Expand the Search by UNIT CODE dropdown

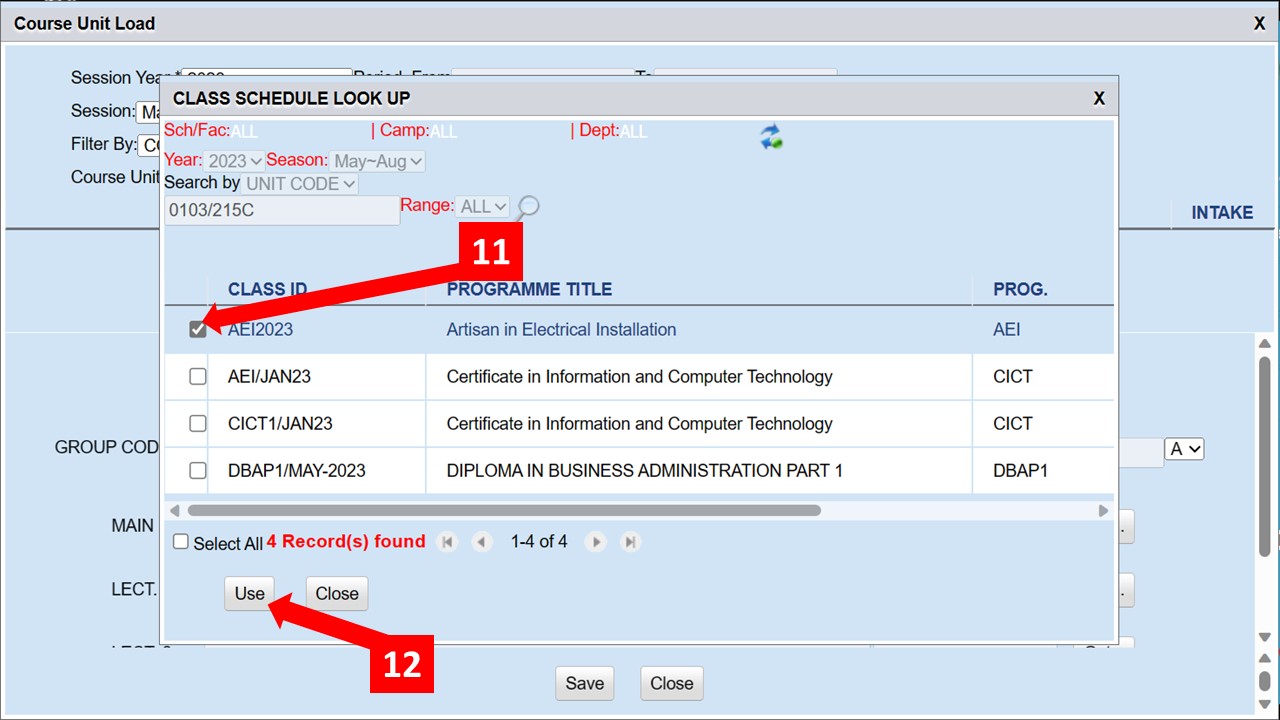[x=301, y=184]
